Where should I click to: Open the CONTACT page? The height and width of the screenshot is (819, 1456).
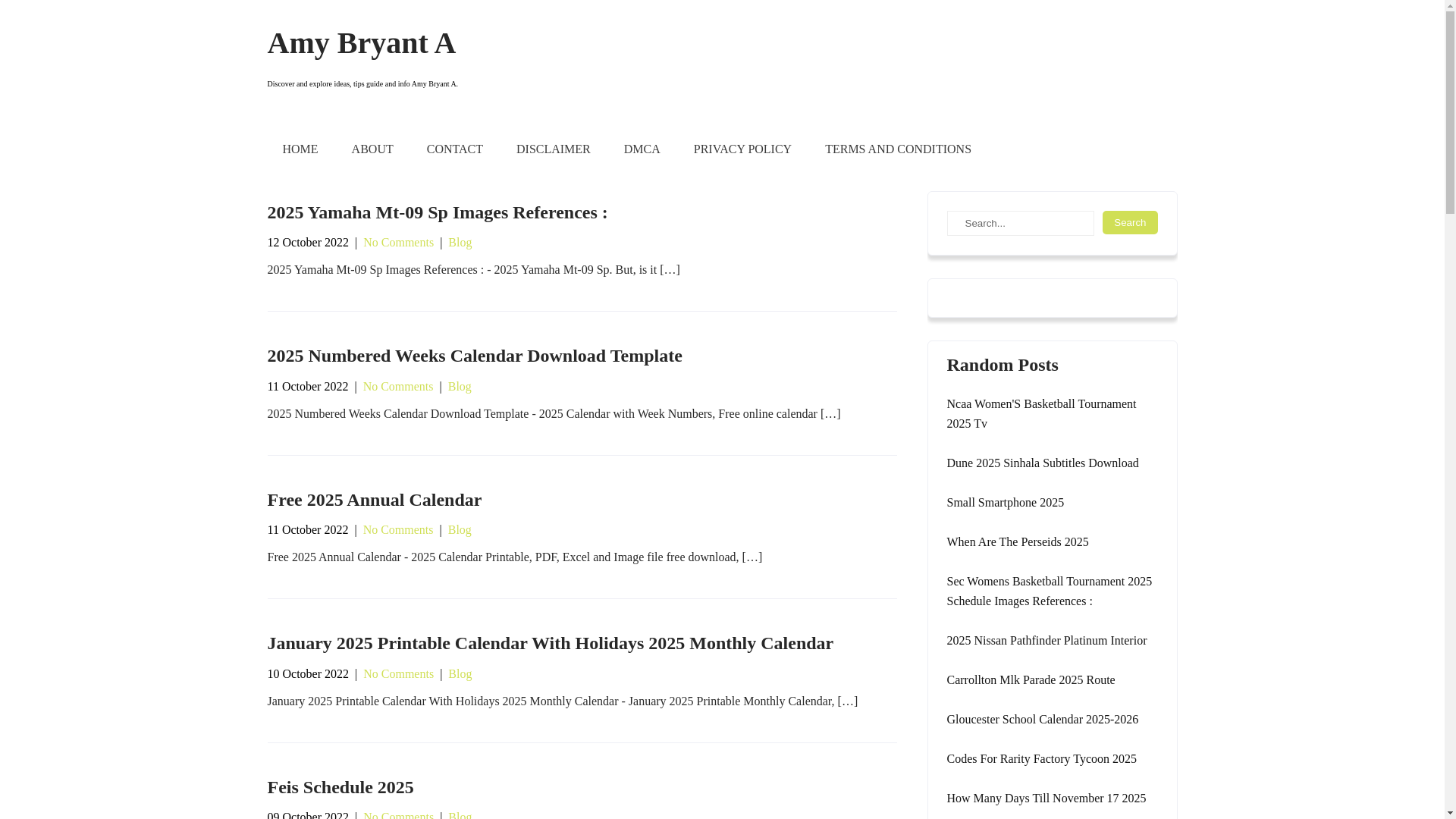point(455,149)
